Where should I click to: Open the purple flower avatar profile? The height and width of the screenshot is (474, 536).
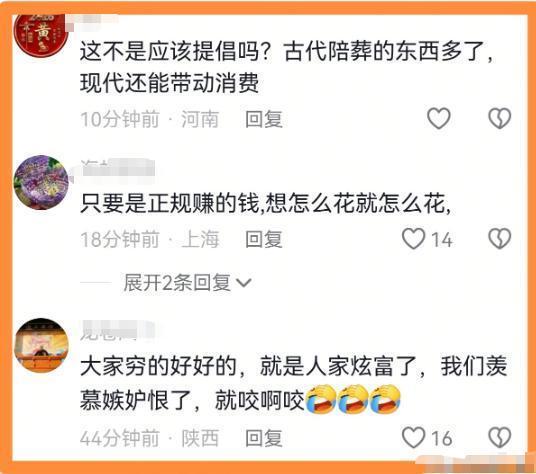[41, 182]
